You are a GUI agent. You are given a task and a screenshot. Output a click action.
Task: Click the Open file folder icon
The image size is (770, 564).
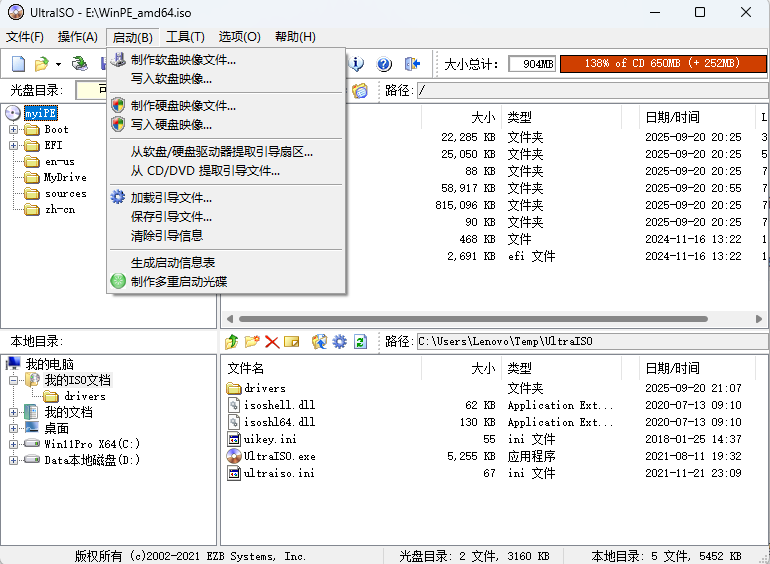pyautogui.click(x=41, y=64)
